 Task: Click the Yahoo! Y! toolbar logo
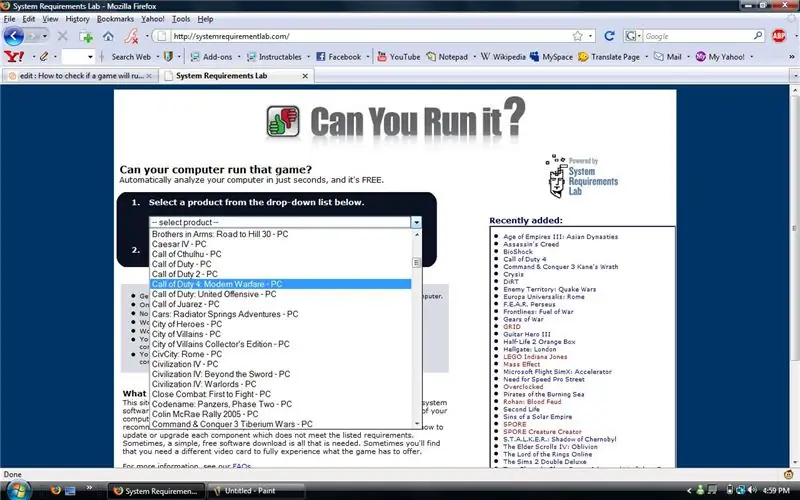pos(14,57)
